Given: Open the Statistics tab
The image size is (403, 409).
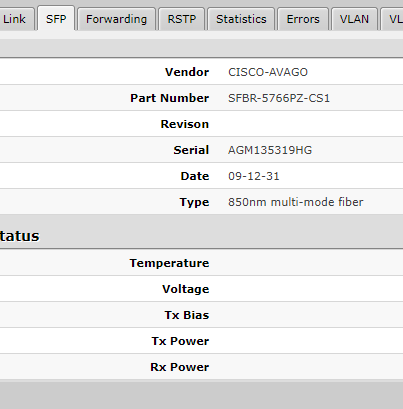Looking at the screenshot, I should (241, 19).
